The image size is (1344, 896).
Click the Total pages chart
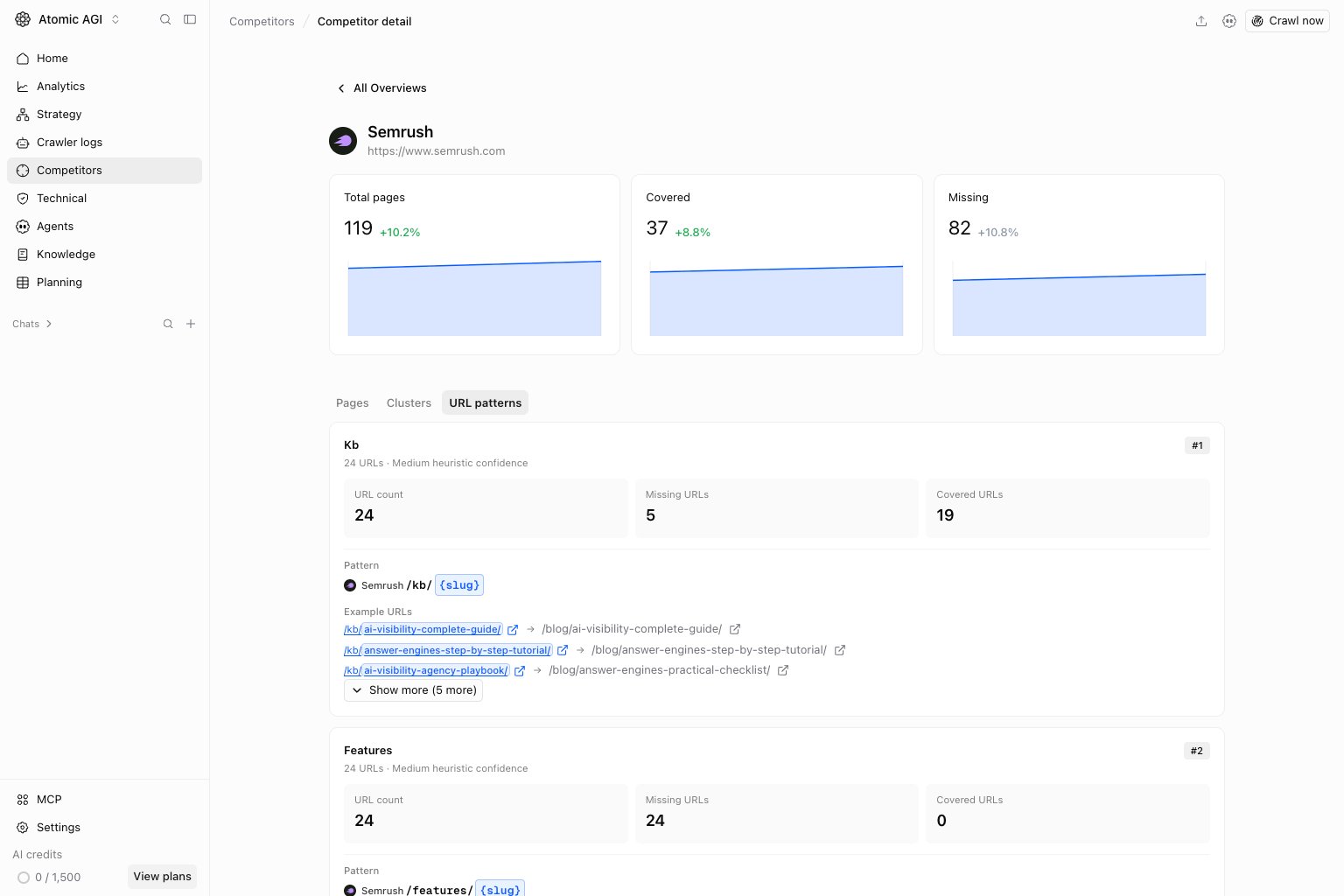(474, 297)
